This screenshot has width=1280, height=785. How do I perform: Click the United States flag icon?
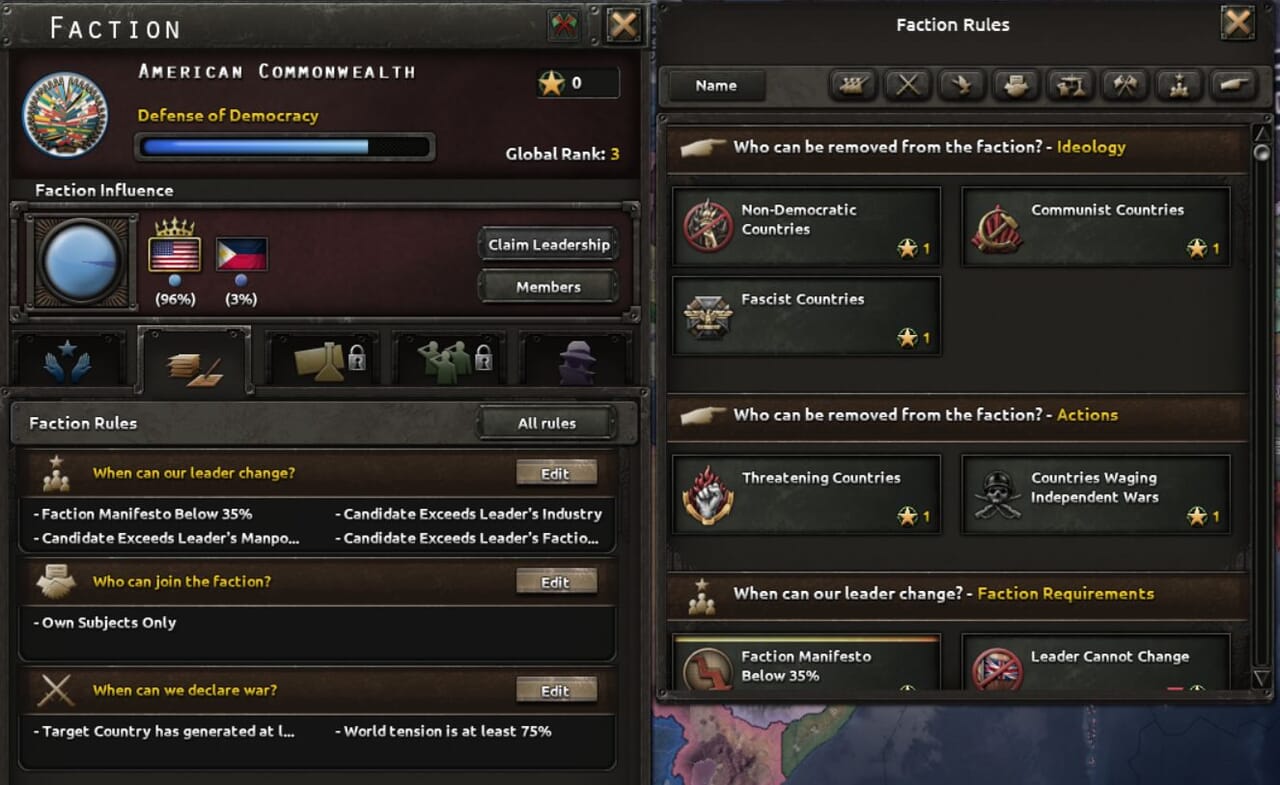click(174, 254)
